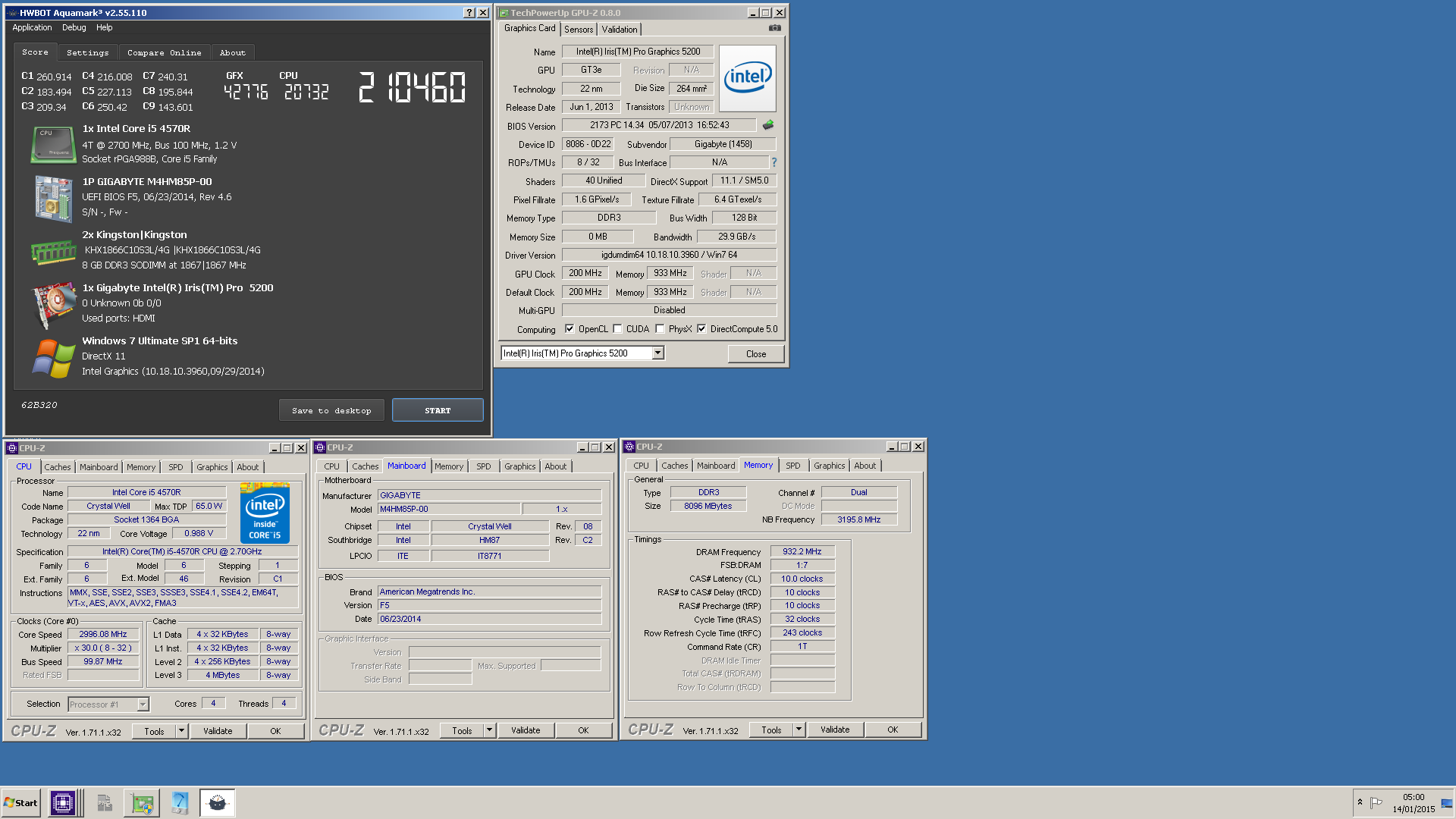Click Validate in left CPU-Z window
This screenshot has height=819, width=1456.
[218, 731]
